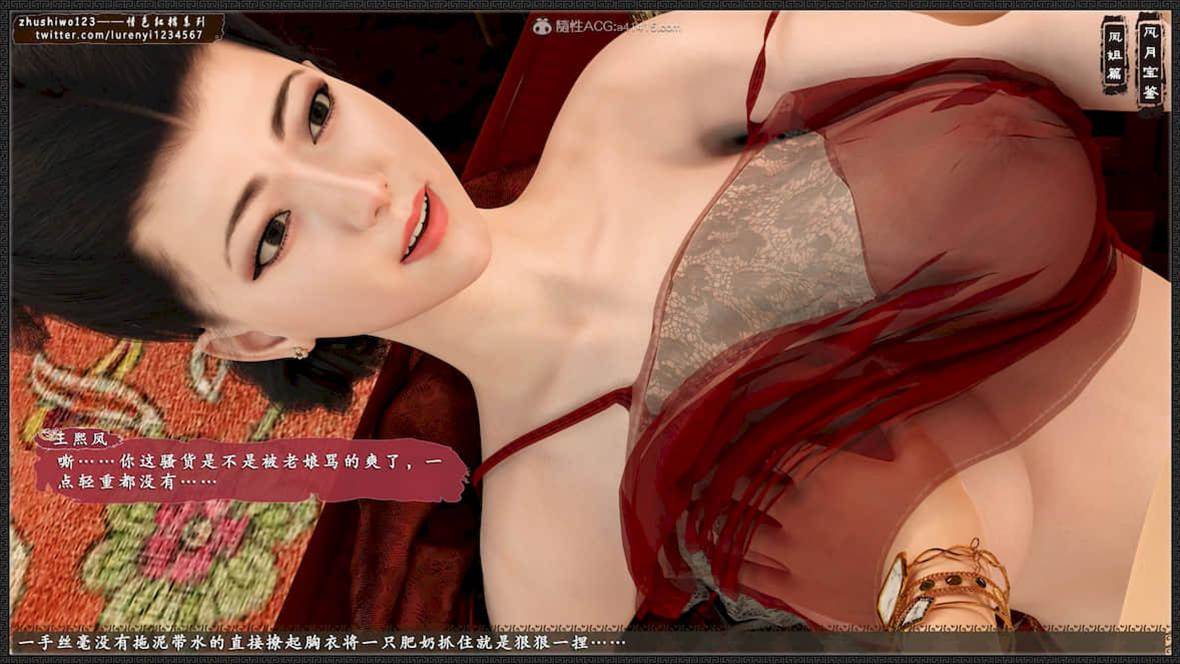Open the twitter.com/lurenyi1234567 link
The height and width of the screenshot is (664, 1180).
pos(119,35)
